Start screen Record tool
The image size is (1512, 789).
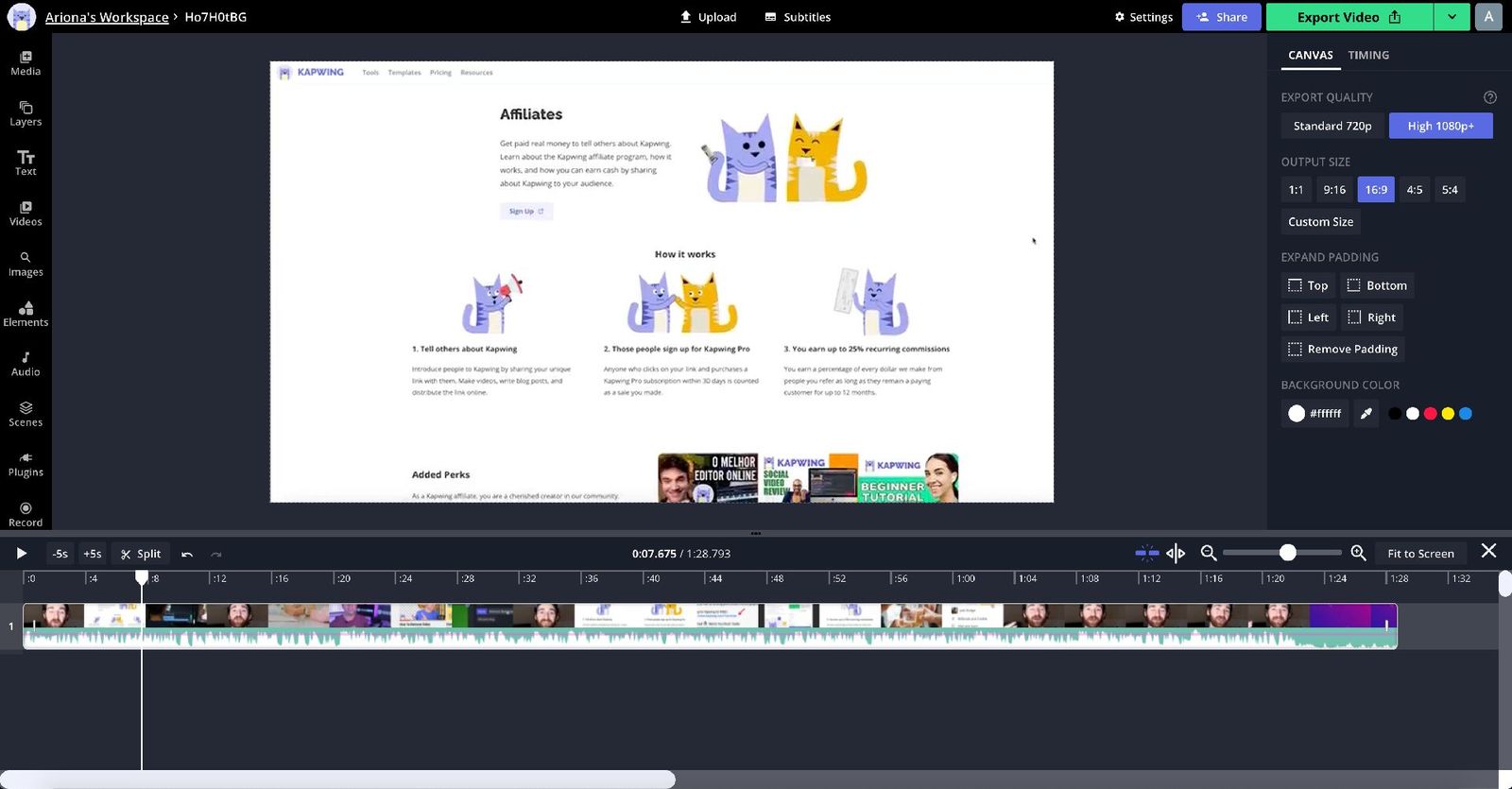tap(26, 514)
